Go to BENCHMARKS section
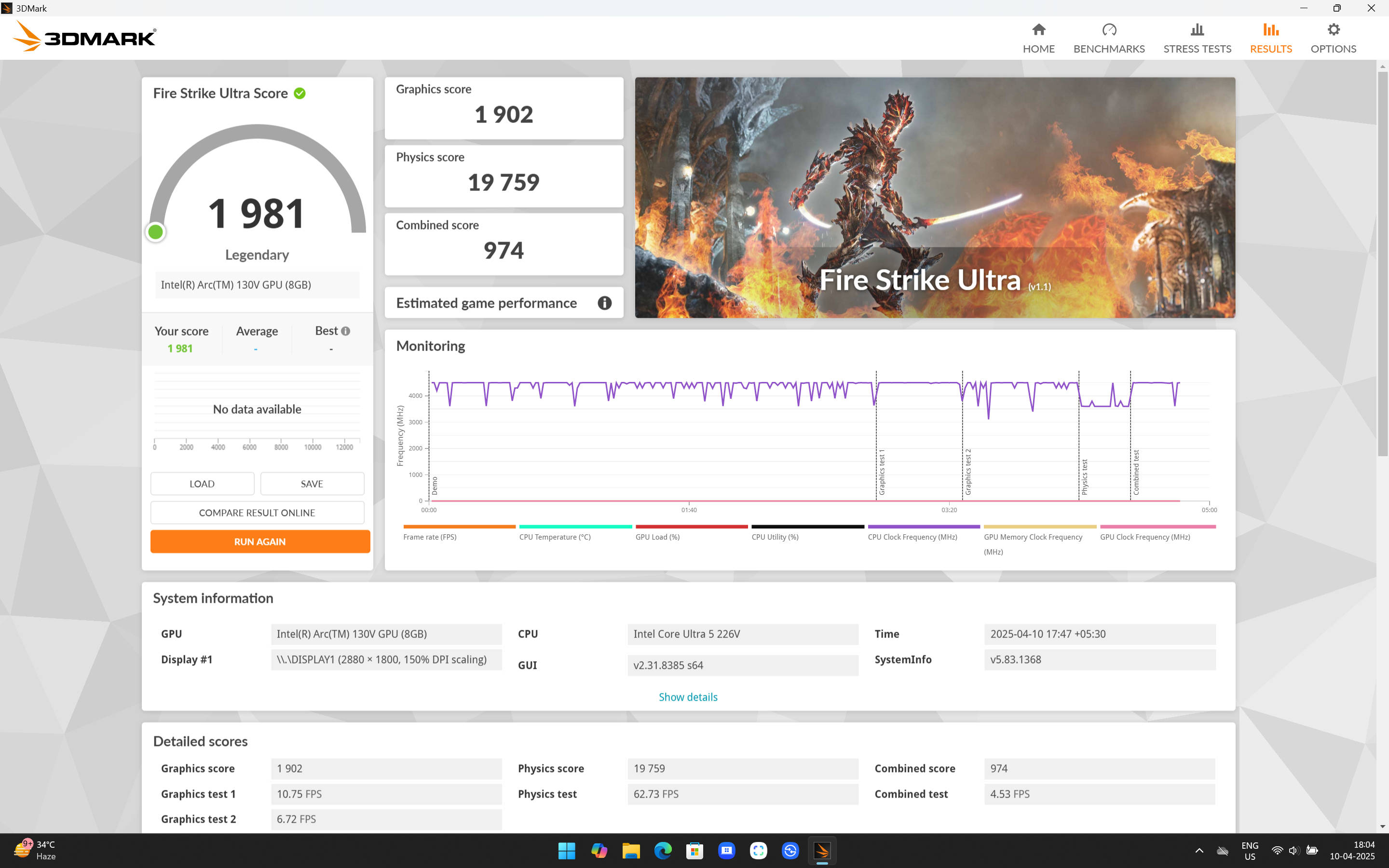 click(x=1109, y=38)
